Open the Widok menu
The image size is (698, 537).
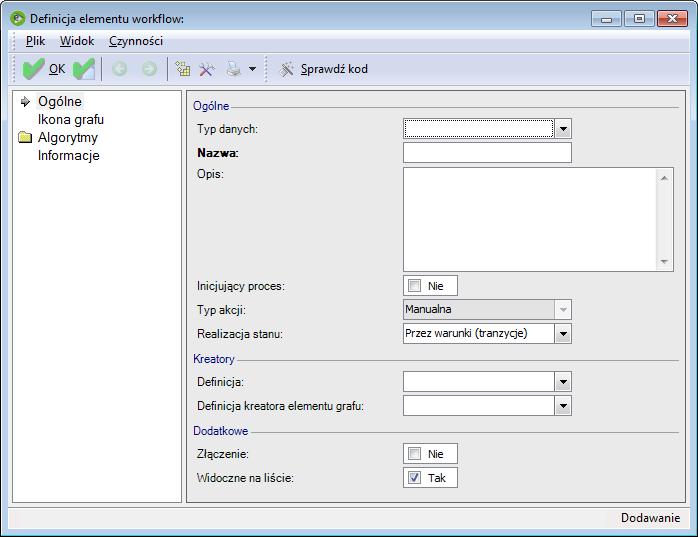(77, 41)
